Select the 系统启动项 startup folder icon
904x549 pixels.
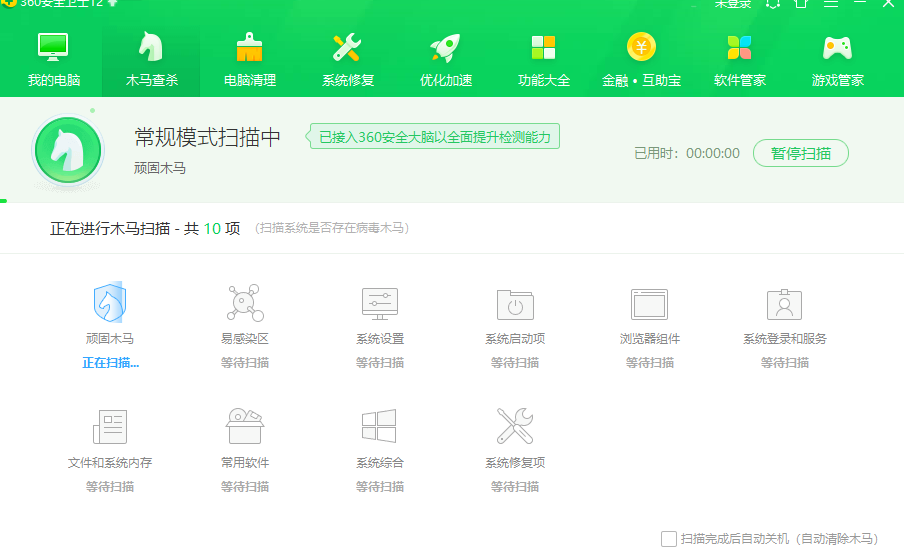coord(515,303)
